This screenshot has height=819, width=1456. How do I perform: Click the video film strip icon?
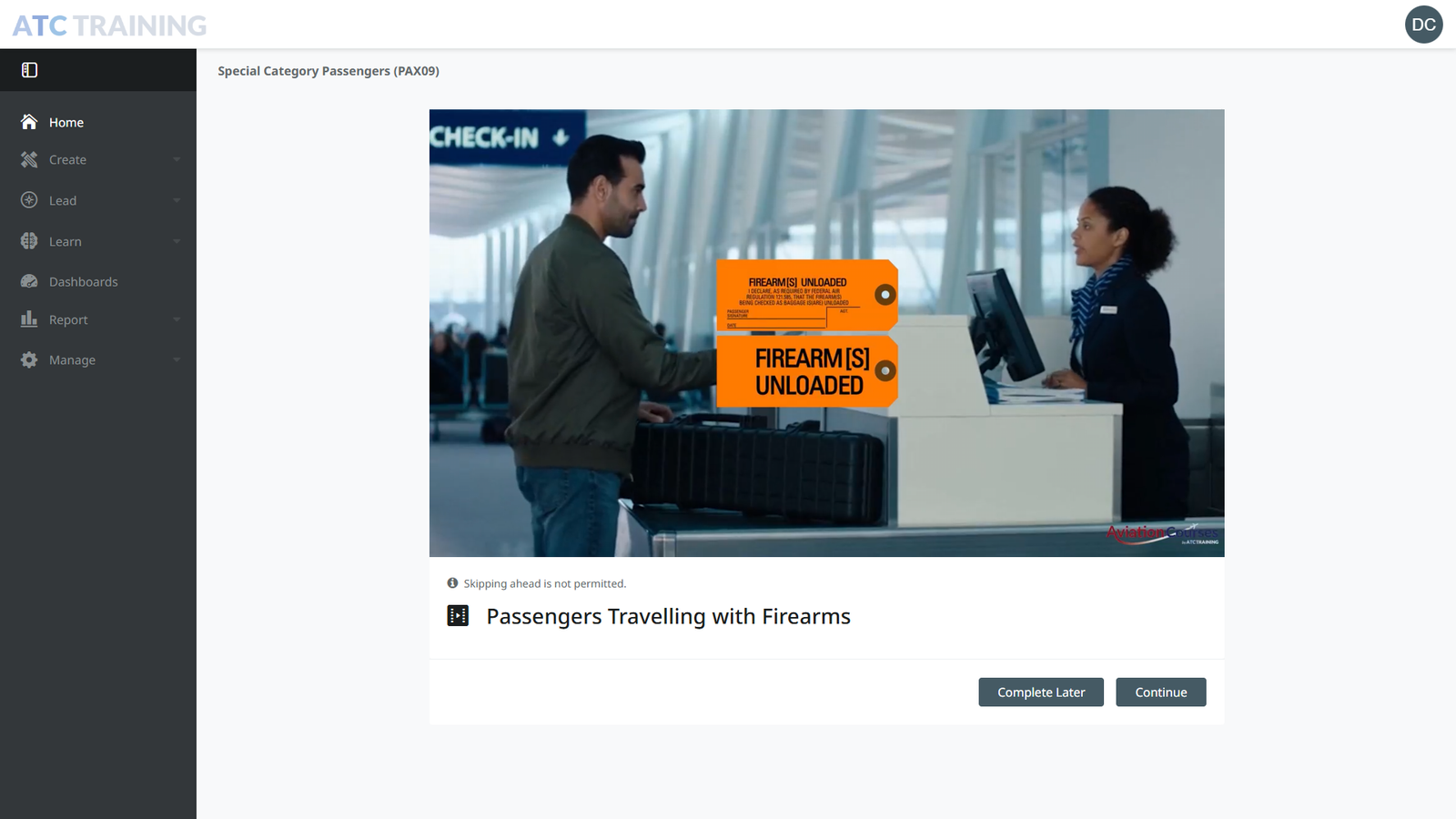click(458, 616)
